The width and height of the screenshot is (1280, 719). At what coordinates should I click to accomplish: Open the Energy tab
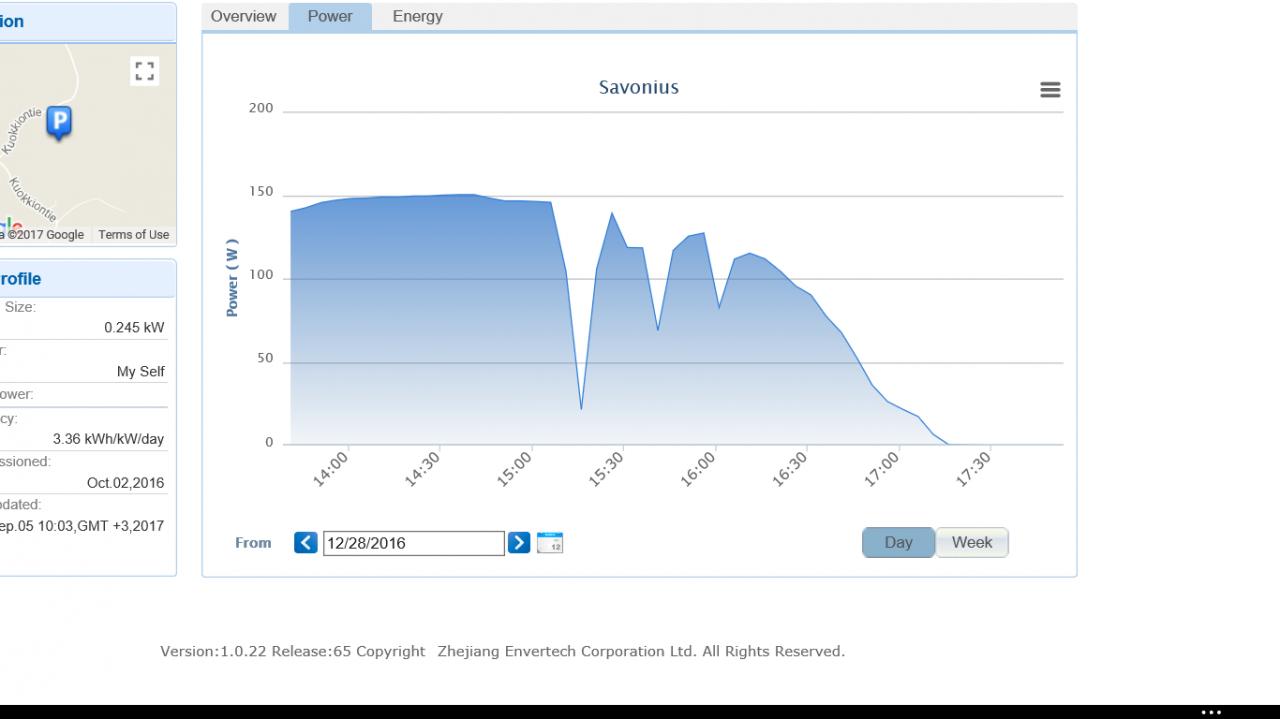[417, 17]
